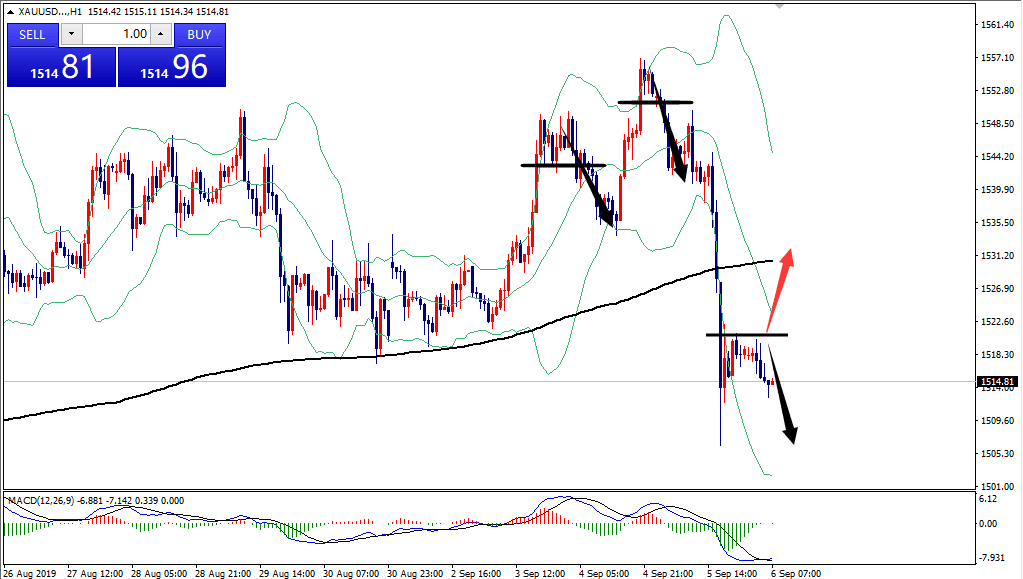This screenshot has width=1023, height=579.
Task: Click the 1501.00 price scale label
Action: [x=998, y=486]
